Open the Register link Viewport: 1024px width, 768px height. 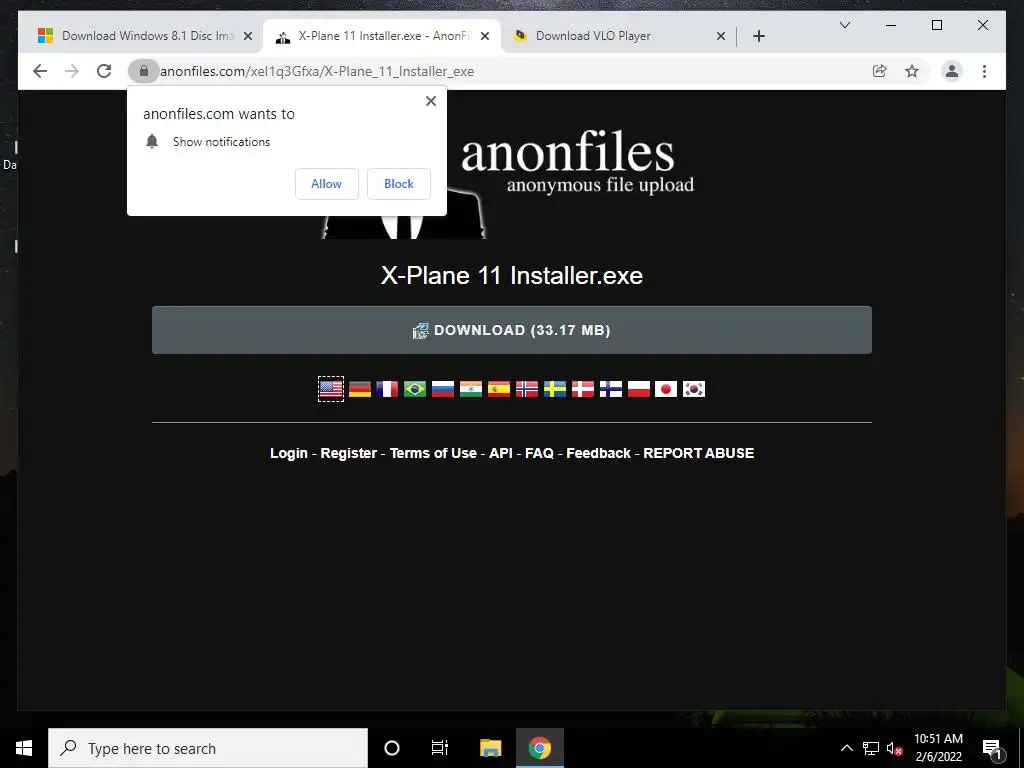point(349,453)
